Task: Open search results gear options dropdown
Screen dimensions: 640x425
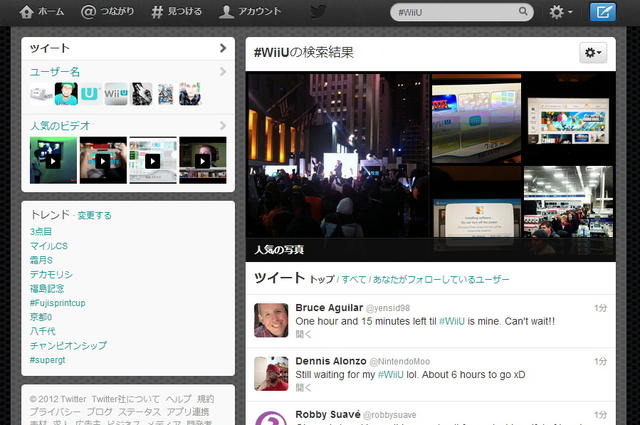Action: click(593, 53)
